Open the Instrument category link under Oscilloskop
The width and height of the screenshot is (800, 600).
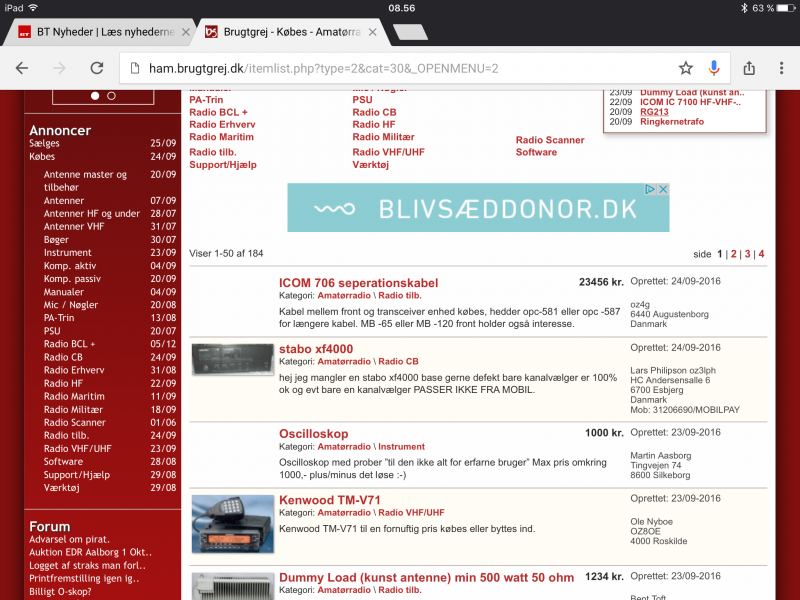click(x=401, y=447)
